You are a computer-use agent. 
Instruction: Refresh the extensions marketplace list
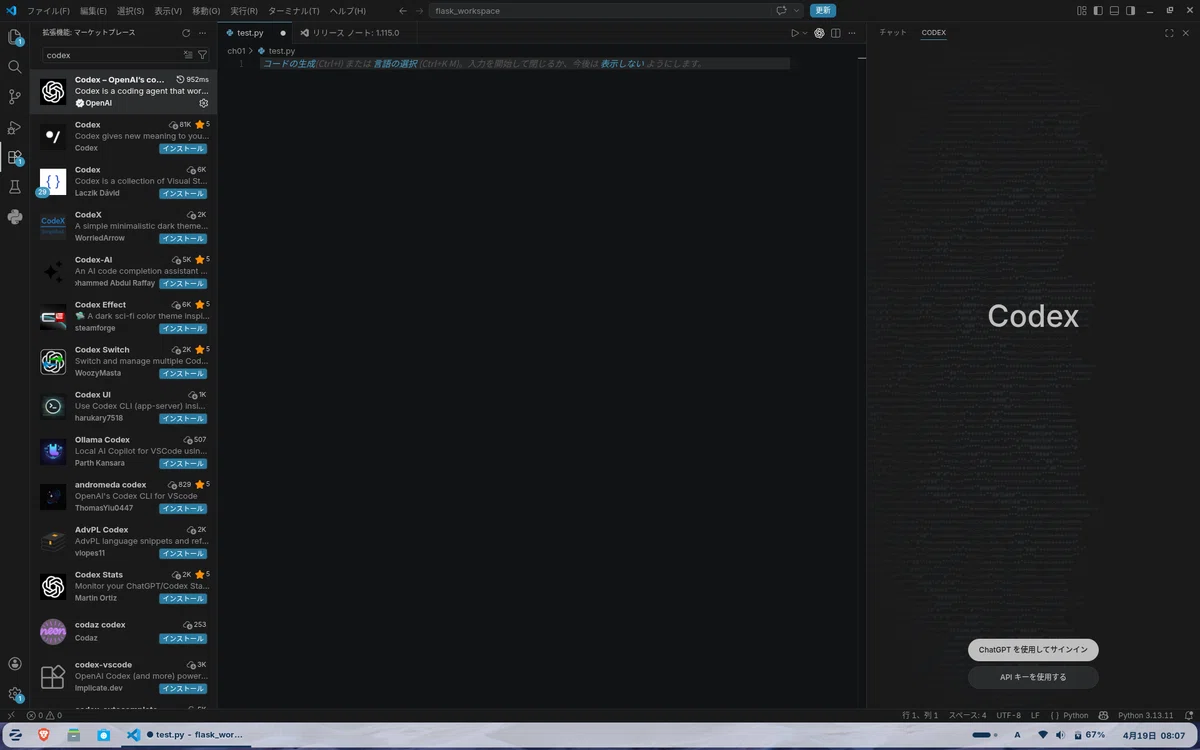(x=186, y=33)
